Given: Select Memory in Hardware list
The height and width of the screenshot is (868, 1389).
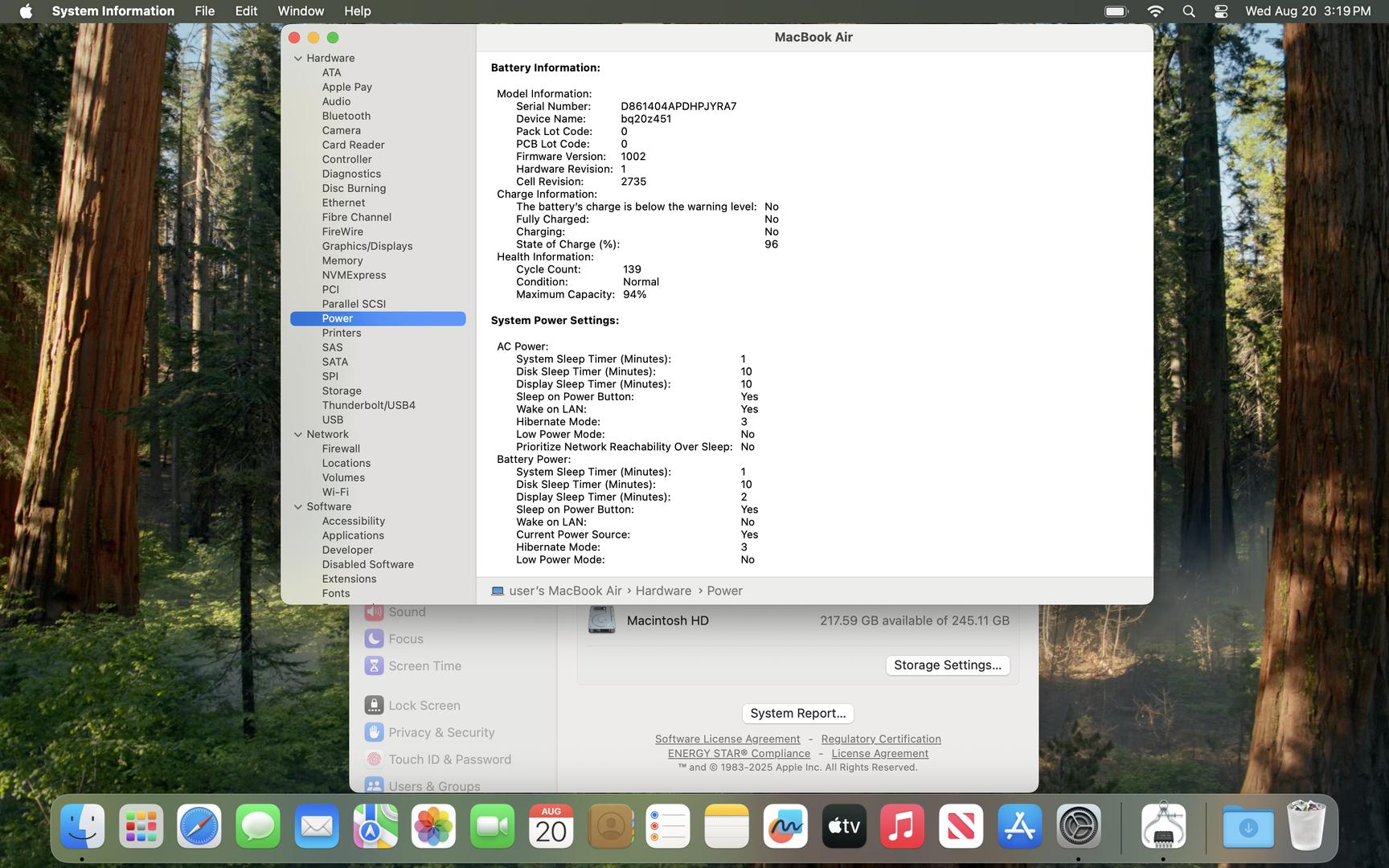Looking at the screenshot, I should pyautogui.click(x=342, y=260).
